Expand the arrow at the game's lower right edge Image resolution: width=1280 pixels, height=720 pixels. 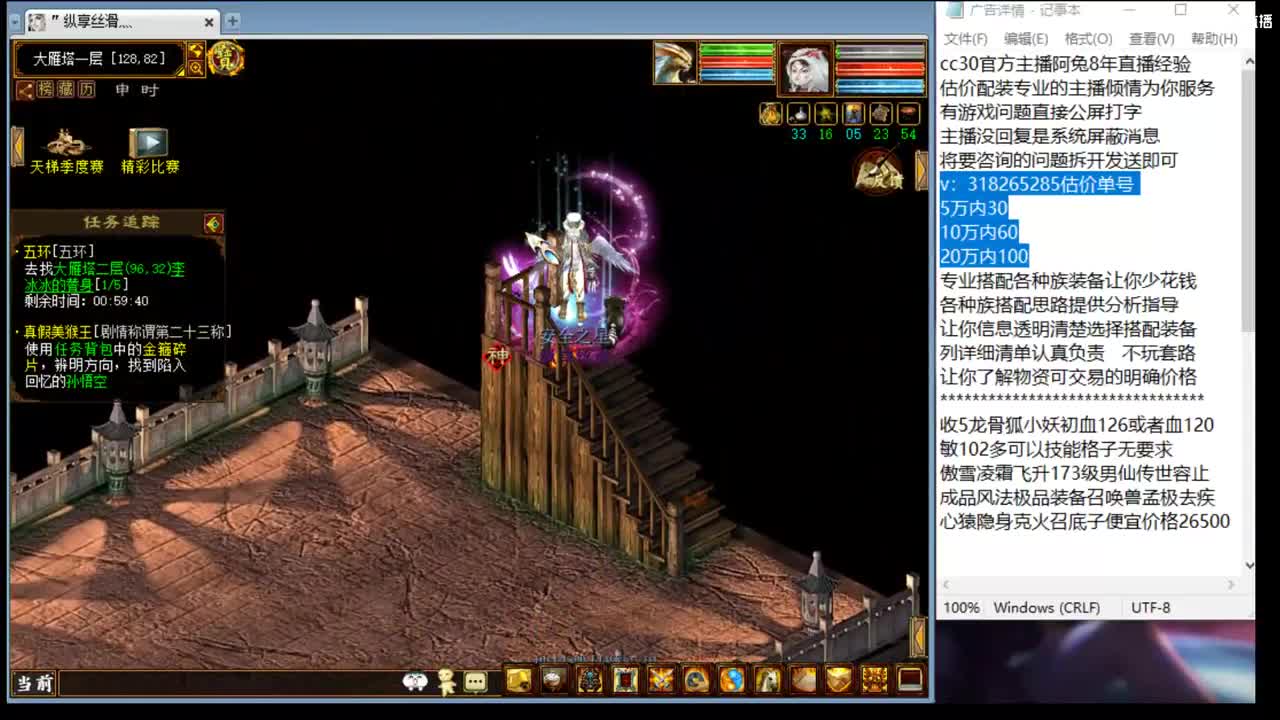919,637
